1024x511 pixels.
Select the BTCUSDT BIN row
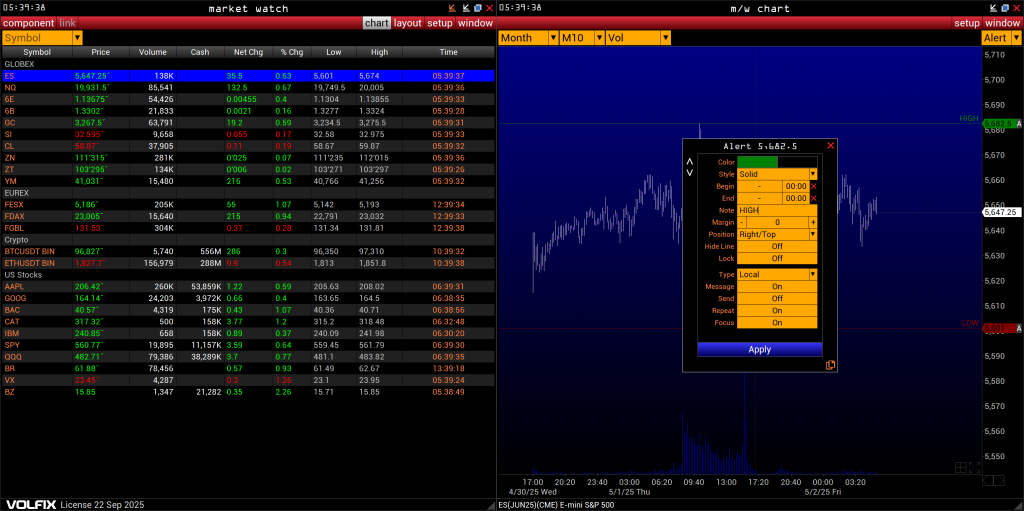pos(248,252)
